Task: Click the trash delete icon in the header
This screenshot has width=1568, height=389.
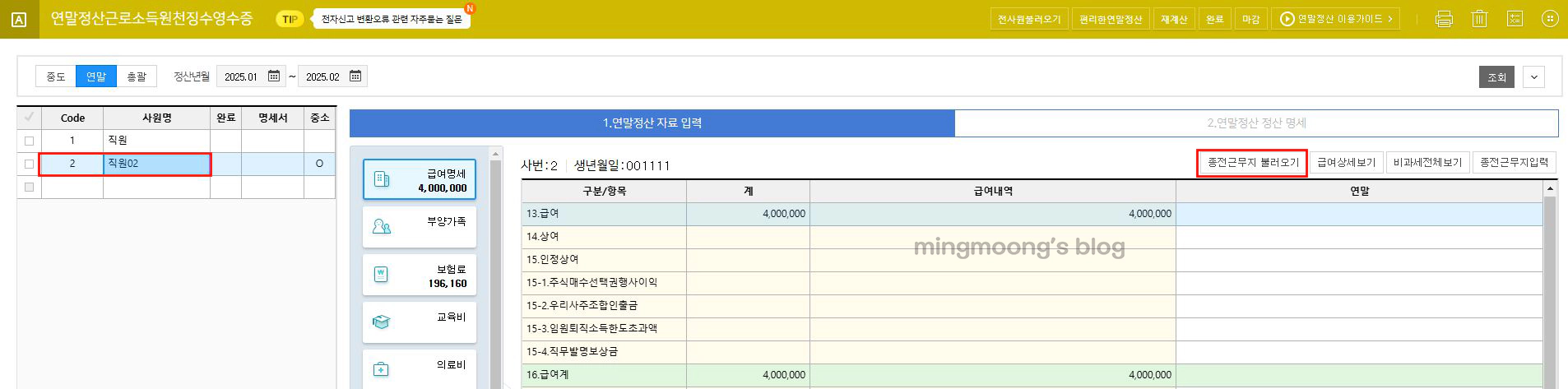Action: point(1479,19)
